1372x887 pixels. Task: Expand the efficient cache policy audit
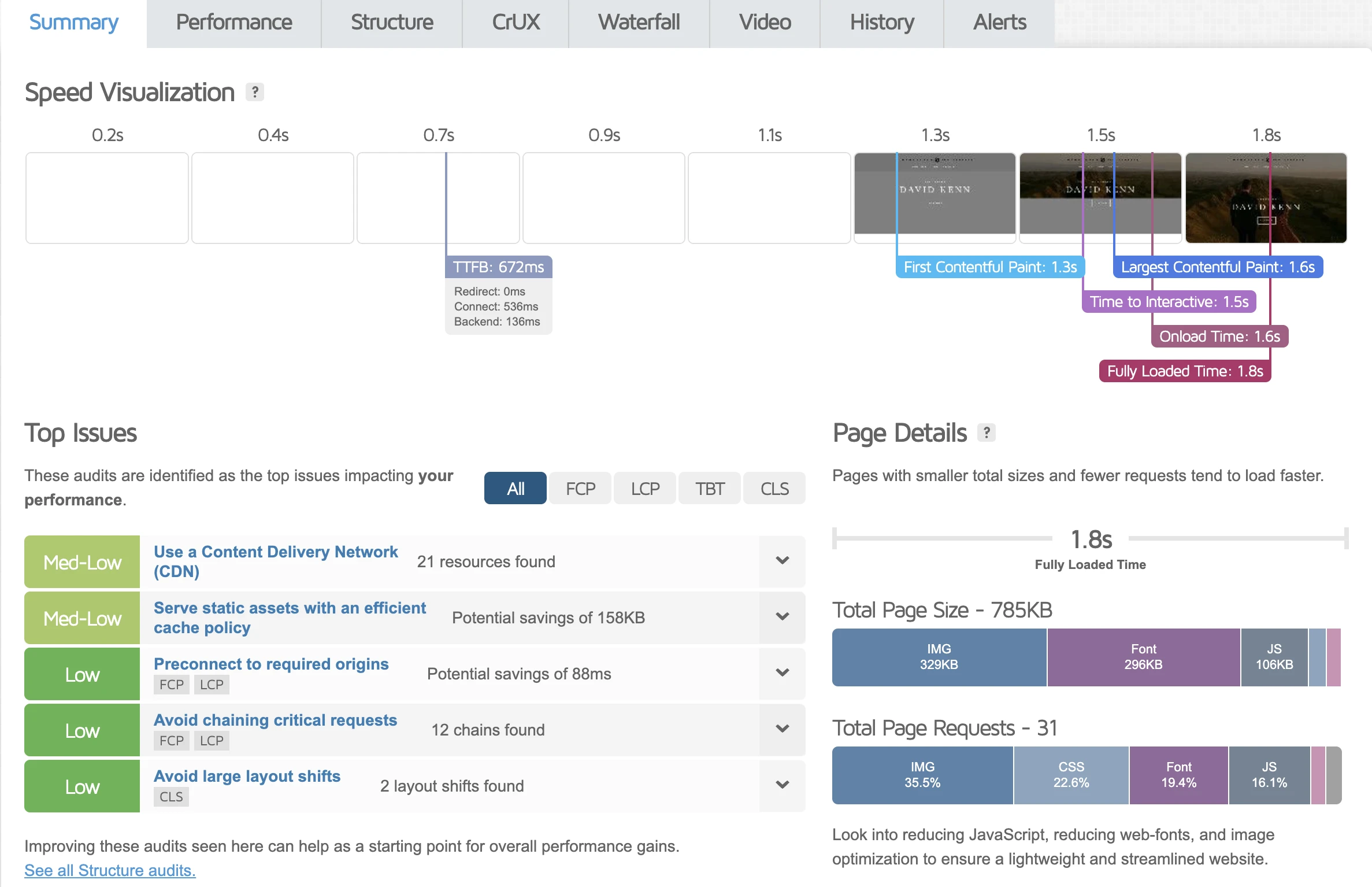pos(782,617)
